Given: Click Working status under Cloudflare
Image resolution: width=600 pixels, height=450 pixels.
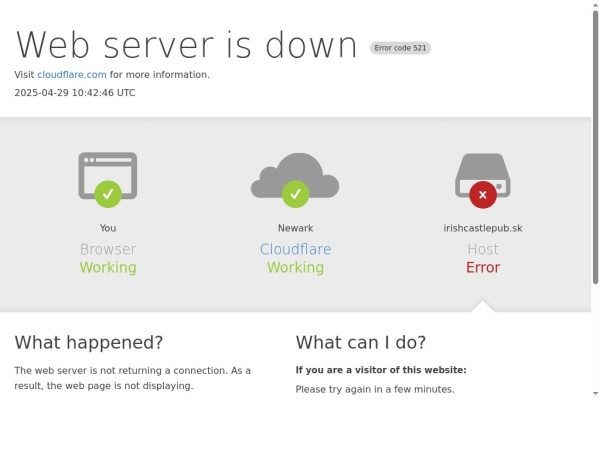Looking at the screenshot, I should coord(295,267).
